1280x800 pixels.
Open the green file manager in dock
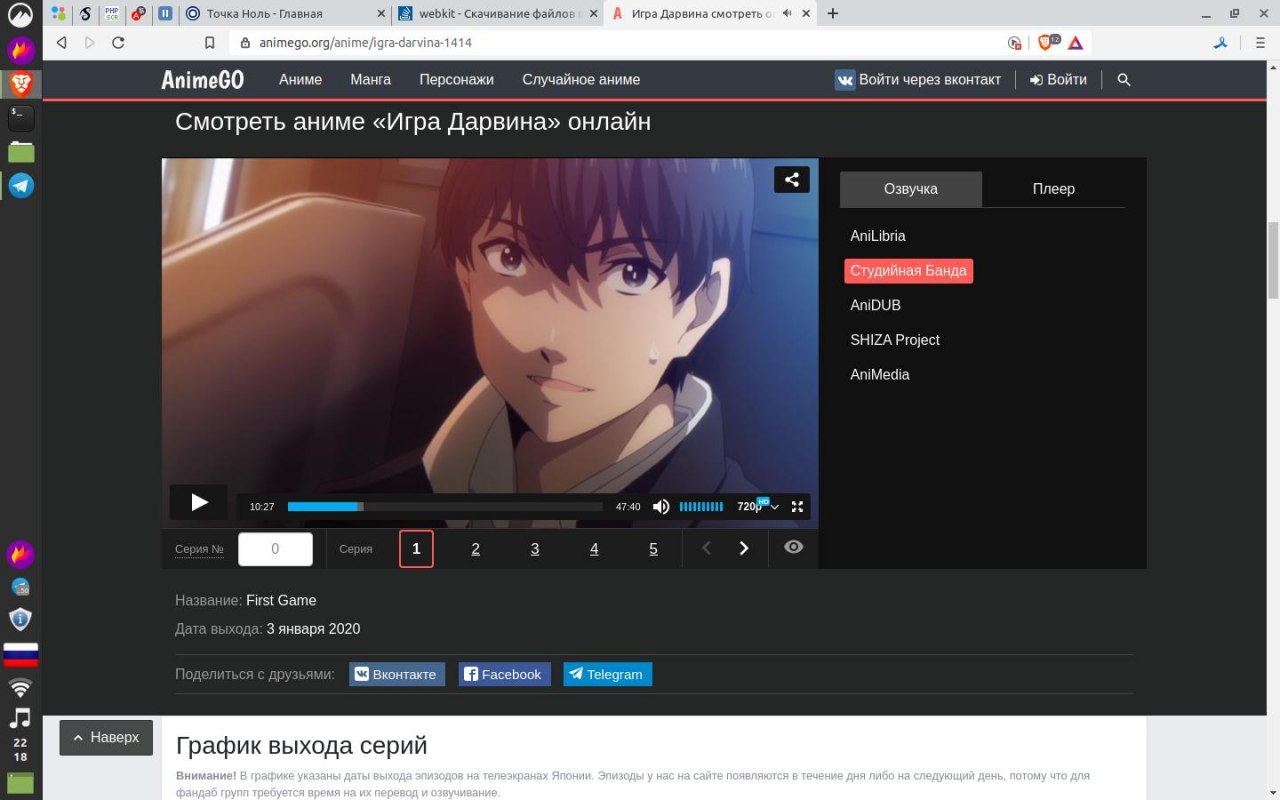pyautogui.click(x=21, y=151)
